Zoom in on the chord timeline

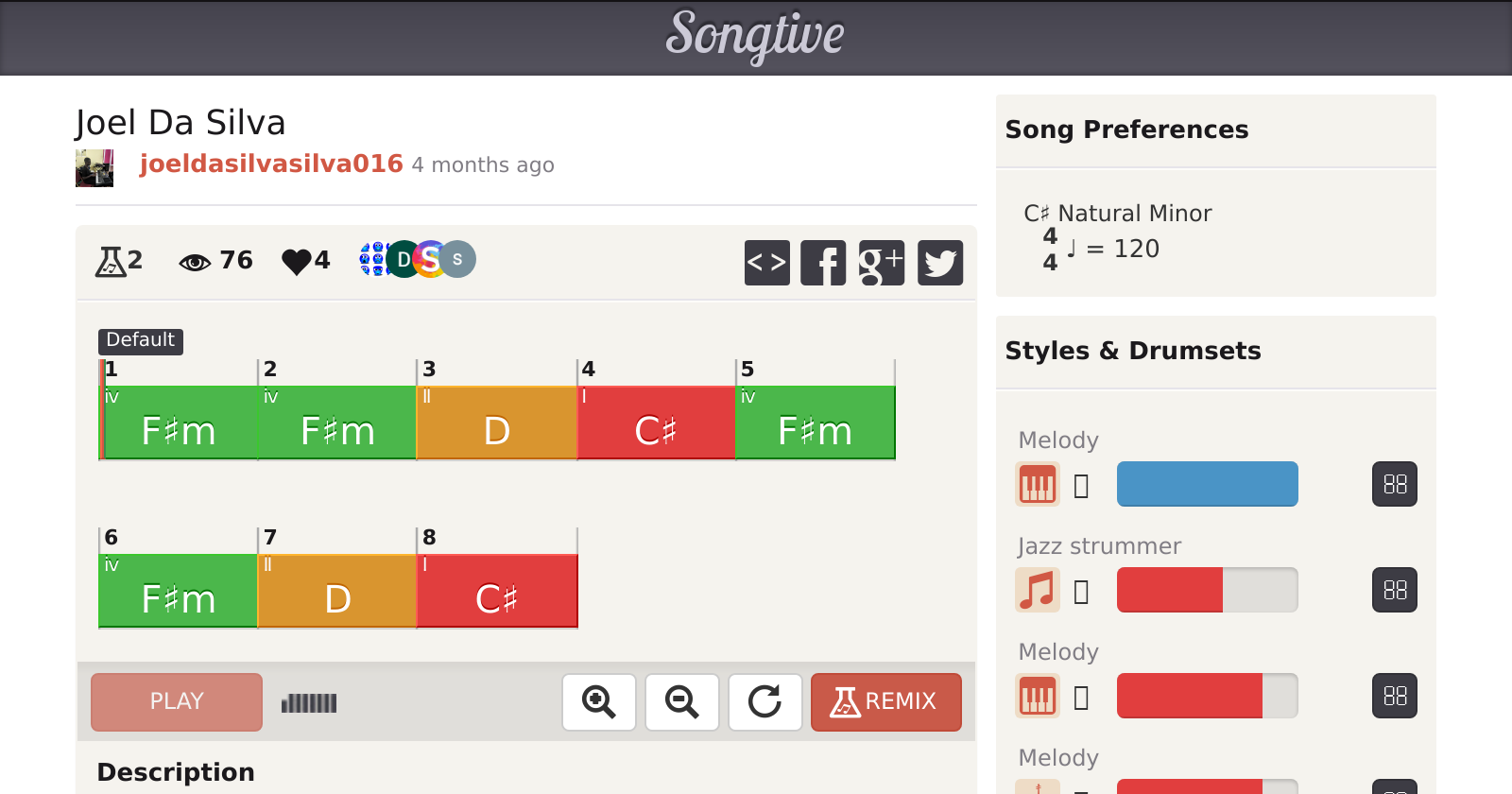pos(599,702)
